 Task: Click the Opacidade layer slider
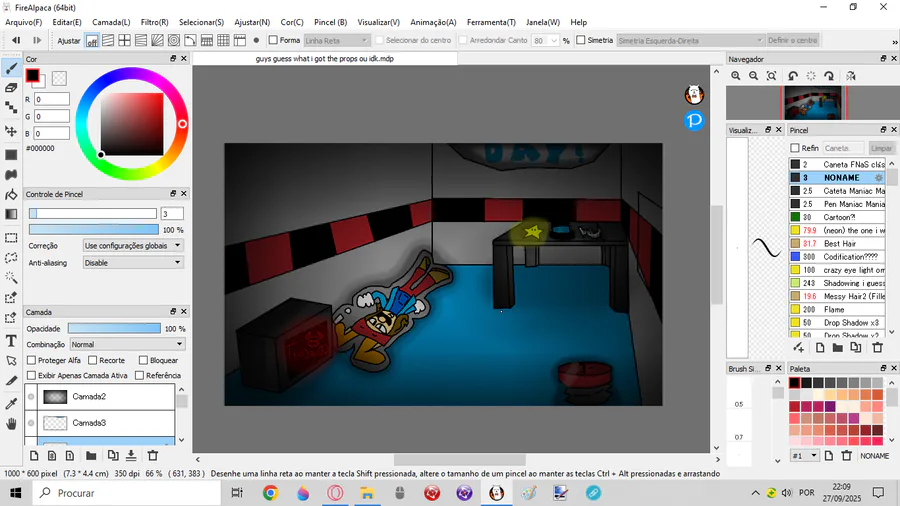(x=114, y=328)
